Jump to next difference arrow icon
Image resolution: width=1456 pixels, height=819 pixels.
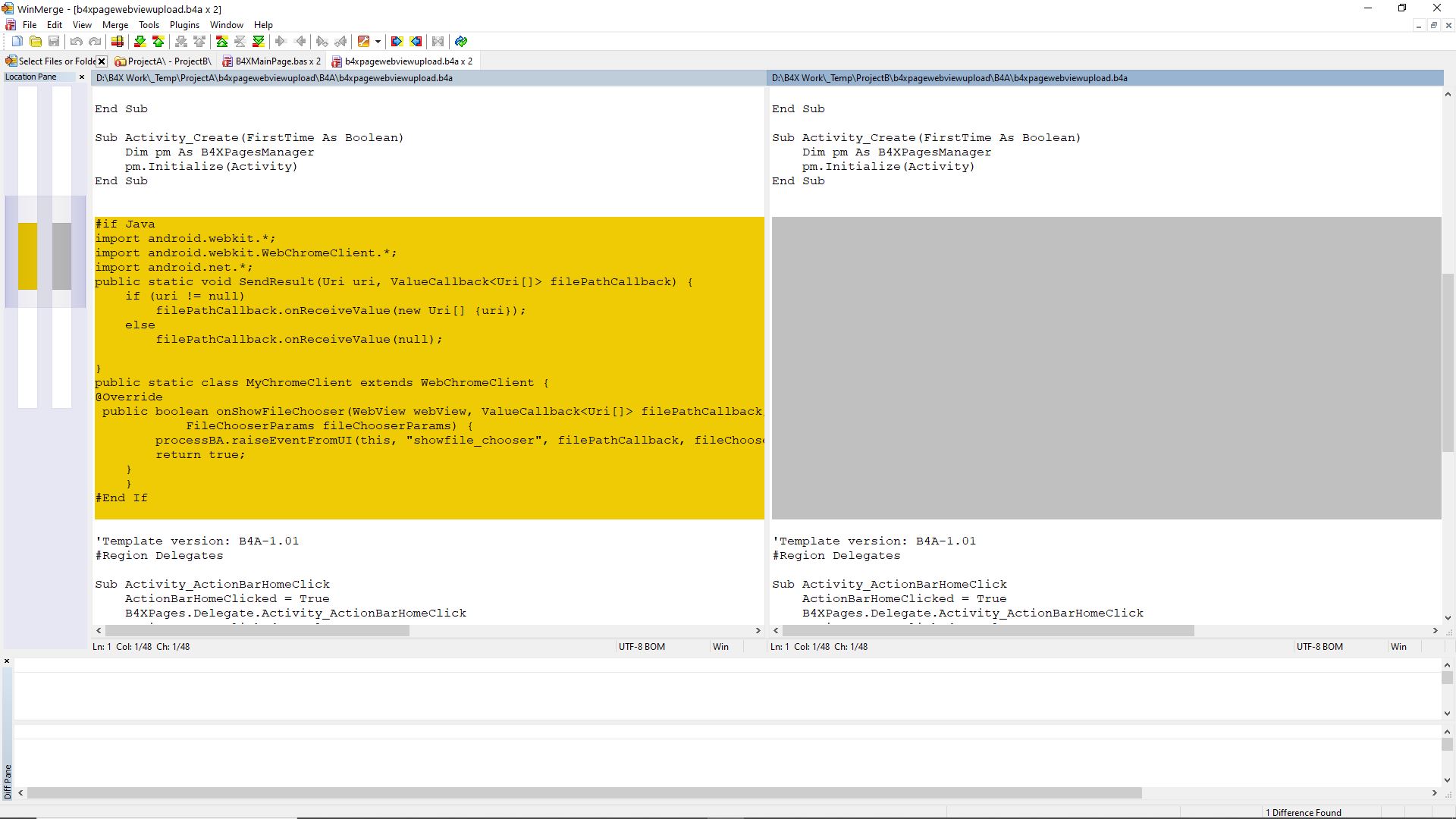(x=140, y=42)
